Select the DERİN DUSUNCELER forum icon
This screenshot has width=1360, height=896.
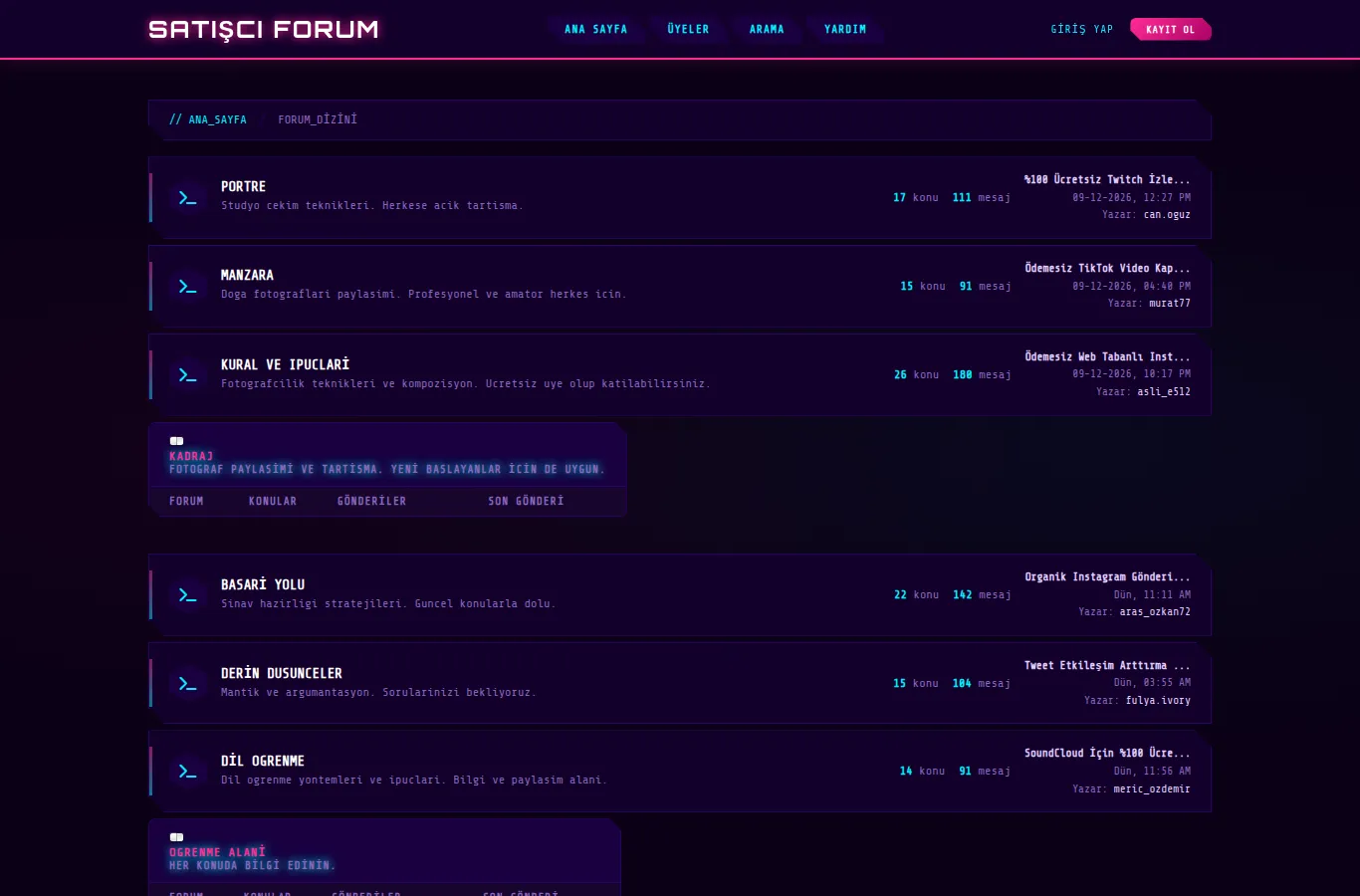tap(187, 683)
